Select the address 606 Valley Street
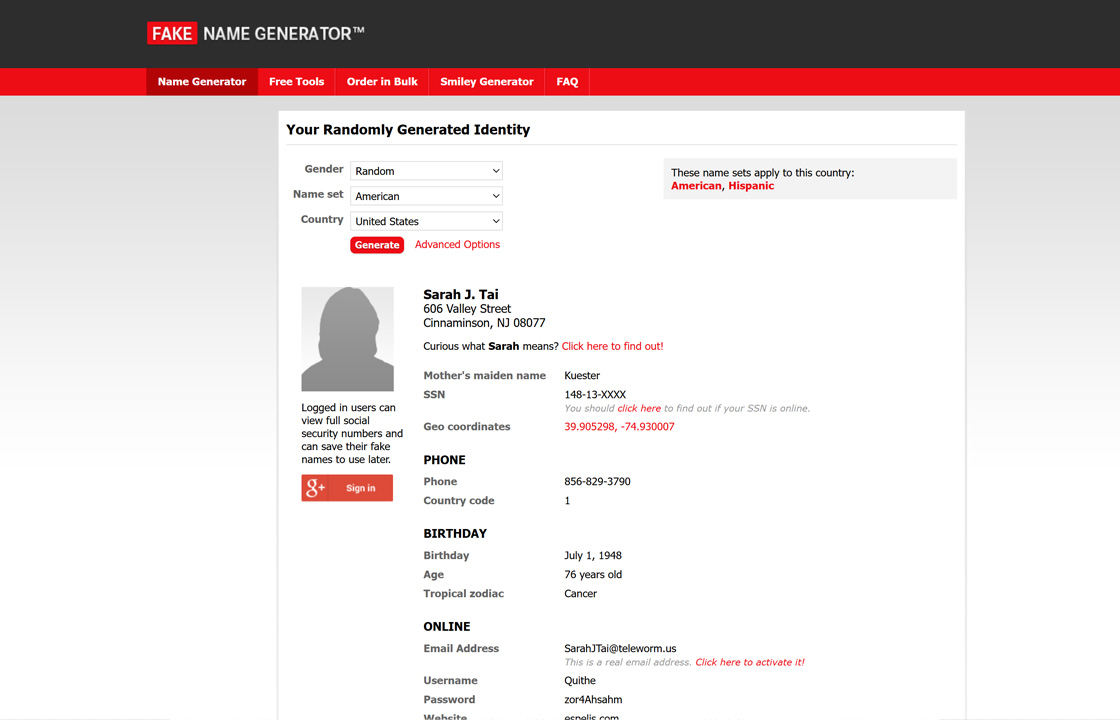Image resolution: width=1120 pixels, height=720 pixels. coord(467,309)
